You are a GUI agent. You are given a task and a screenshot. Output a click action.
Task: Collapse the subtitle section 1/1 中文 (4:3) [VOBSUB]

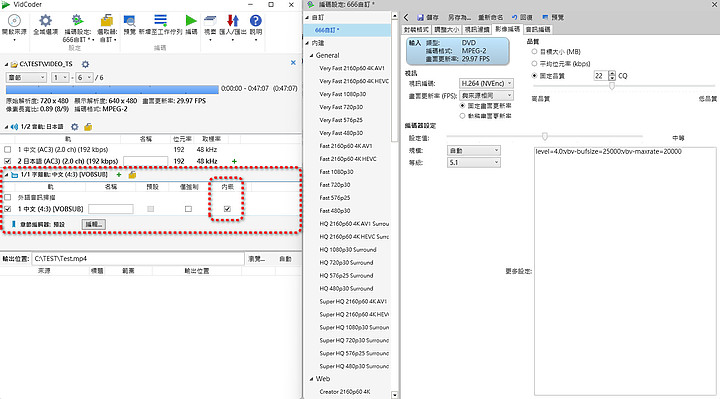[x=6, y=175]
